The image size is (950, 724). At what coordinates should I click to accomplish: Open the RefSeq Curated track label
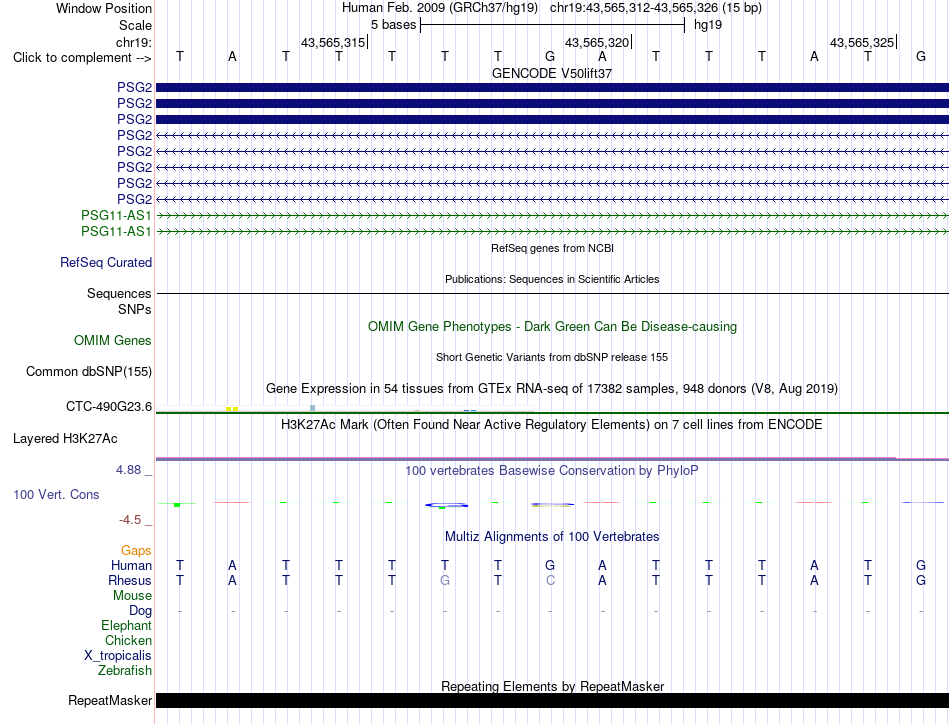[106, 262]
